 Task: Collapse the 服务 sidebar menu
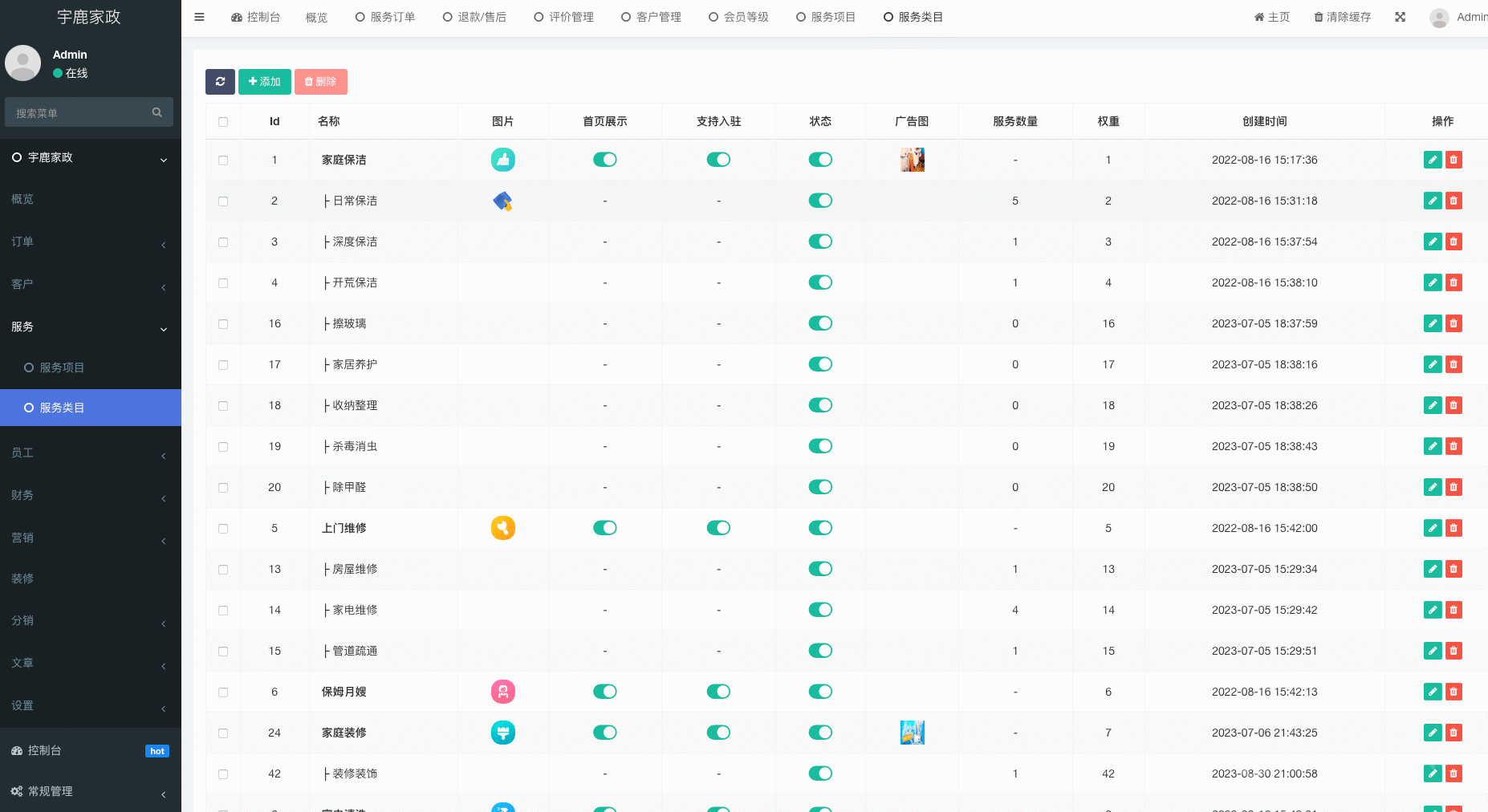click(x=90, y=327)
